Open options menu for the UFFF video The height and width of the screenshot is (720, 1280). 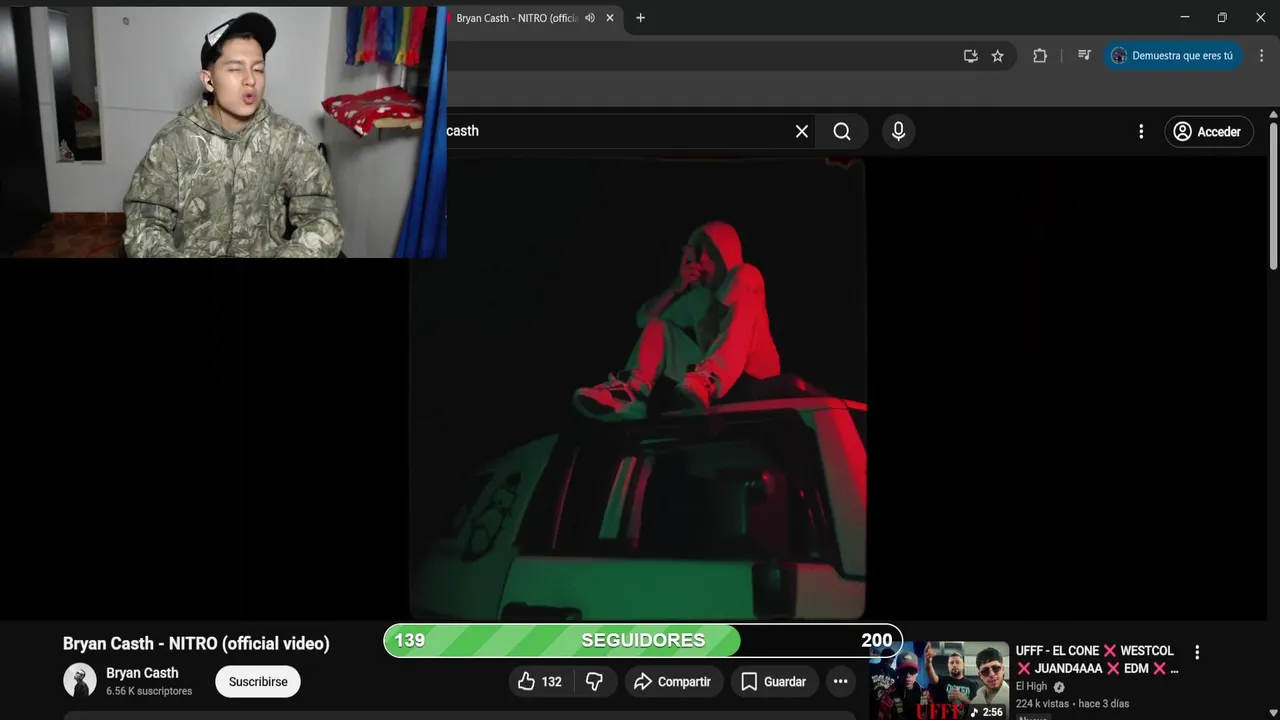(1197, 652)
